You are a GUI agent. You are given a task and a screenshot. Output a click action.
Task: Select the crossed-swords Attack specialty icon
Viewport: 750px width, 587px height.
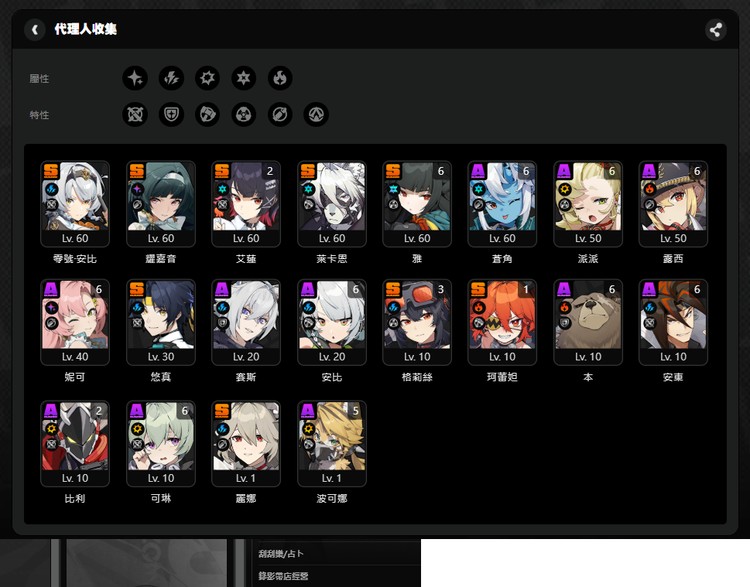135,115
